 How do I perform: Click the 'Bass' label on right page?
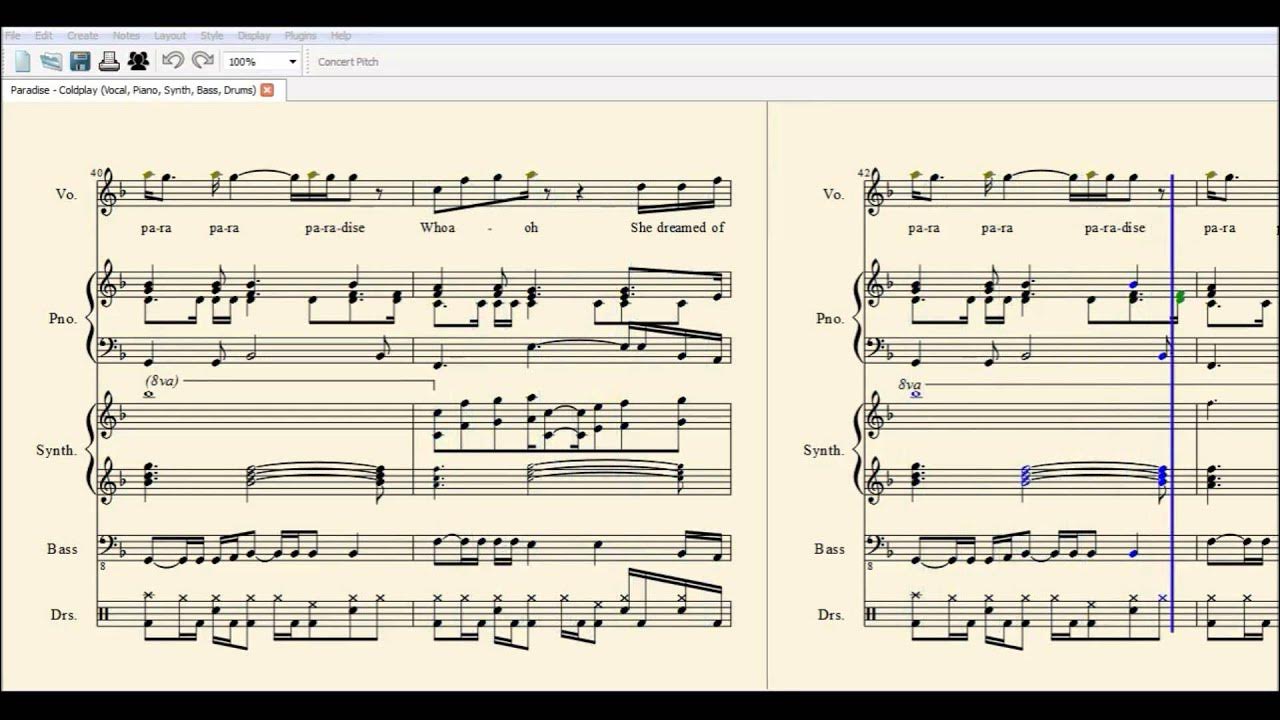tap(829, 549)
